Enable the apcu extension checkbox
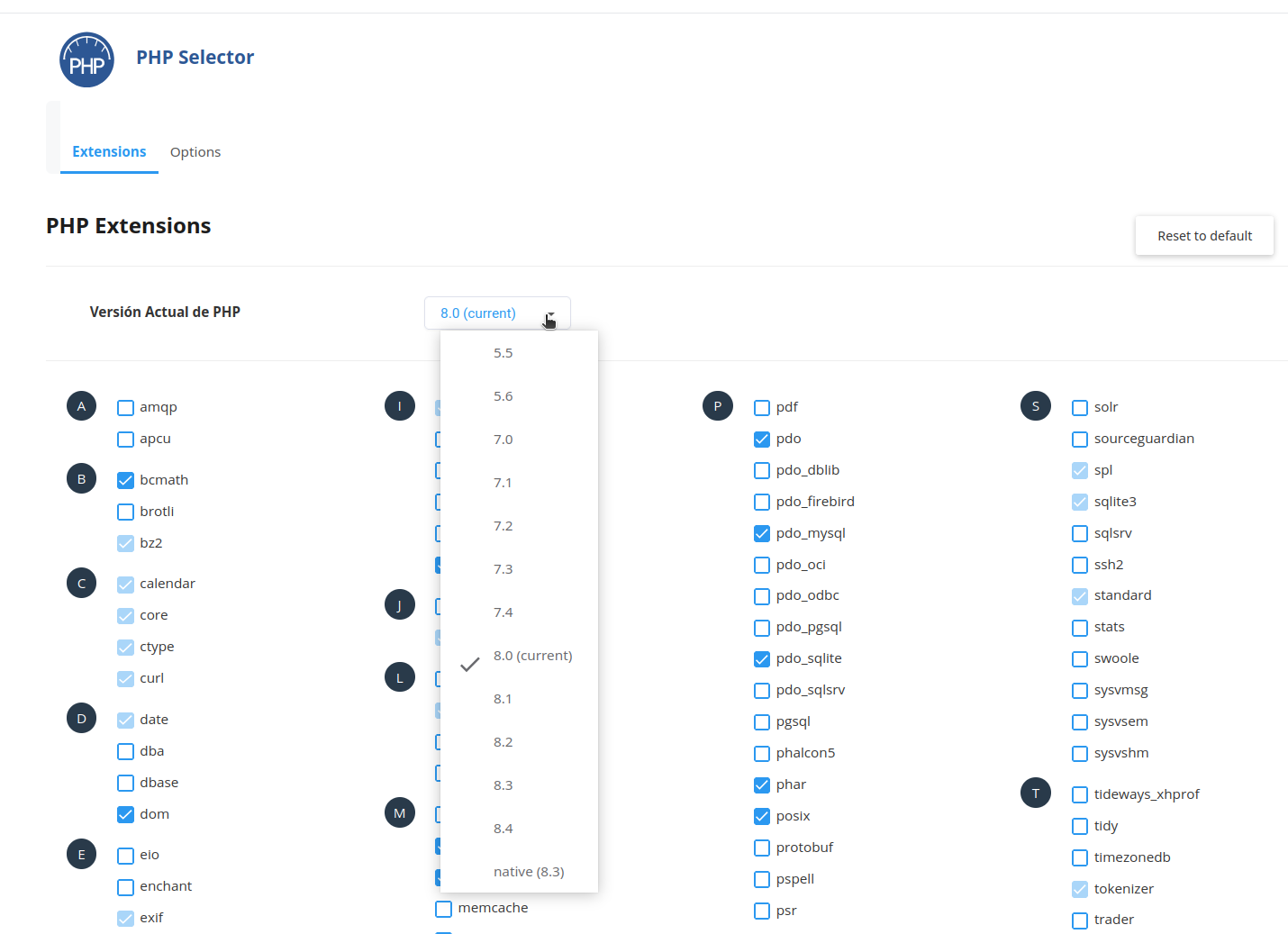 [x=125, y=440]
